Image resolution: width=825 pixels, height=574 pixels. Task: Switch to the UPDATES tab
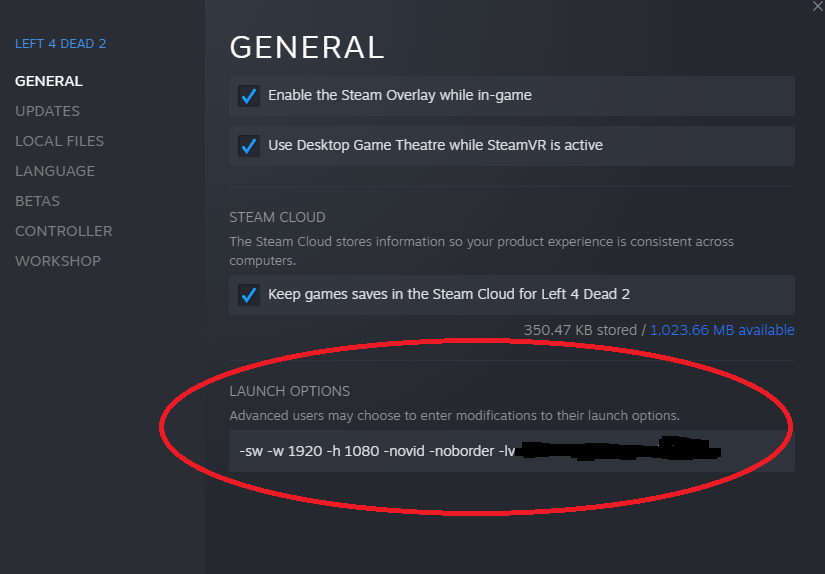click(47, 111)
